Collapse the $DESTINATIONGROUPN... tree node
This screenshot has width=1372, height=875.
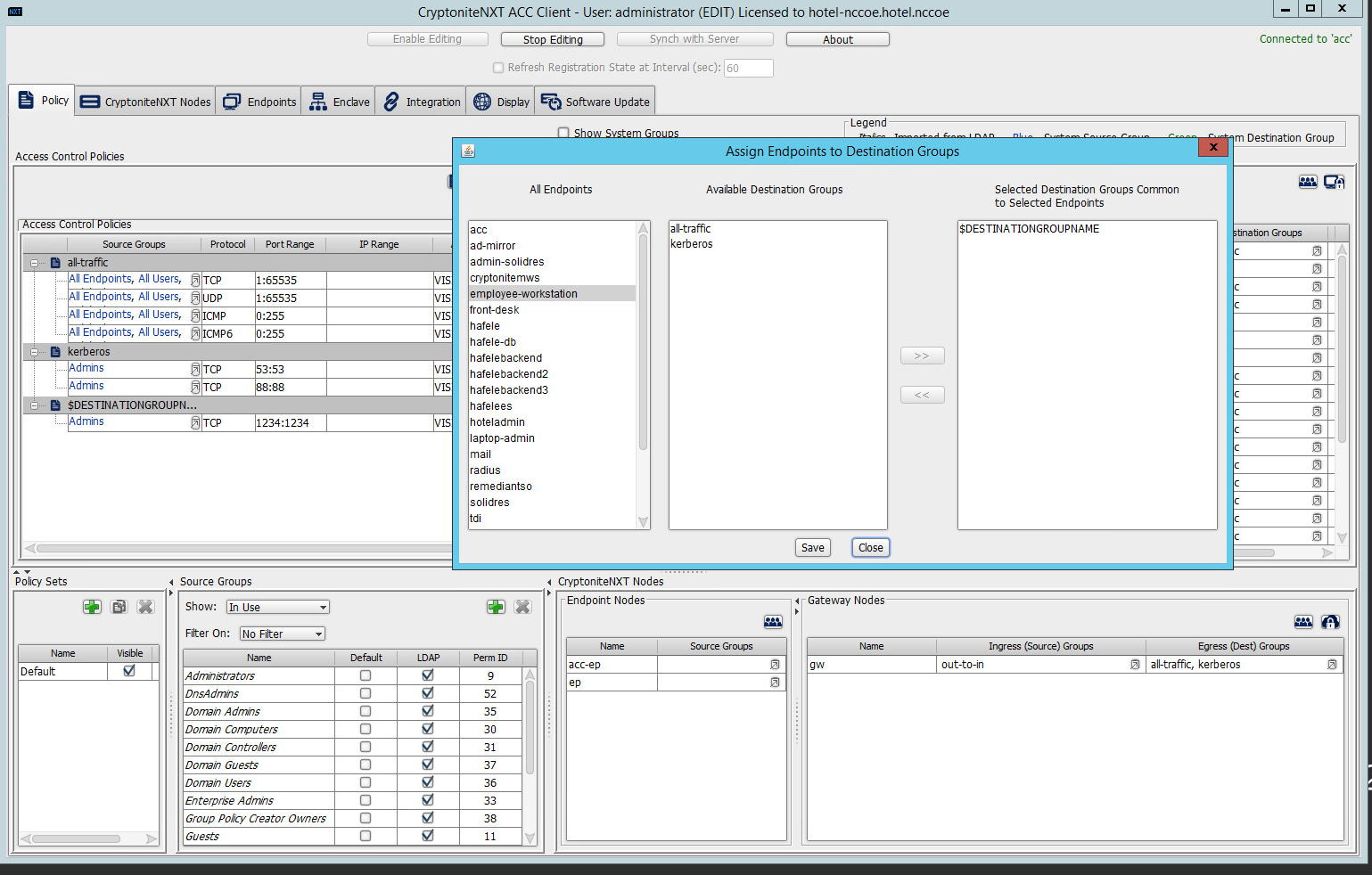click(x=35, y=405)
